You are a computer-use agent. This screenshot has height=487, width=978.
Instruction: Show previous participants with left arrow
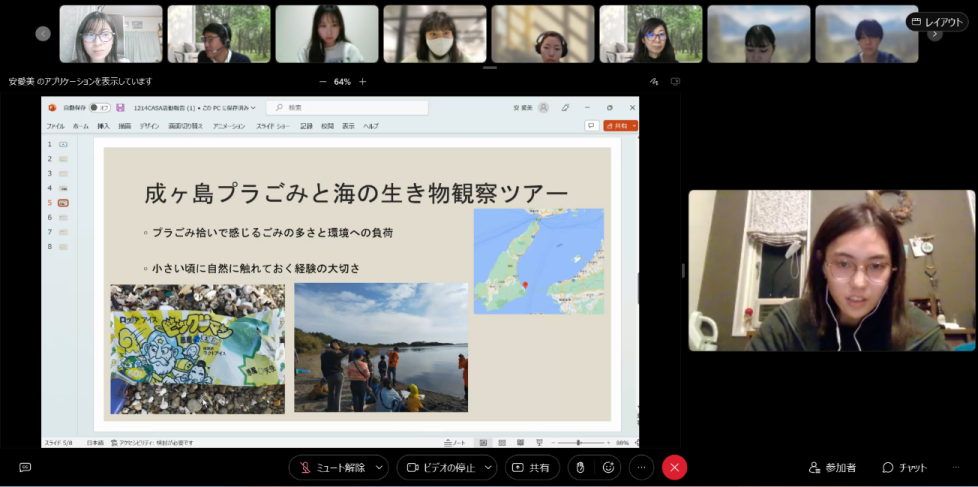pyautogui.click(x=43, y=34)
